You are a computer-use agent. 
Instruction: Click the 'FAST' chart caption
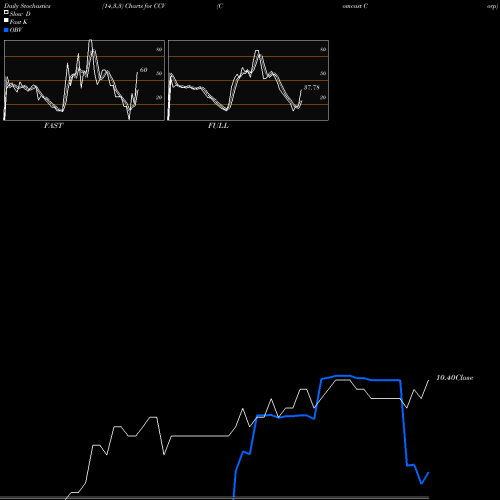pos(53,126)
